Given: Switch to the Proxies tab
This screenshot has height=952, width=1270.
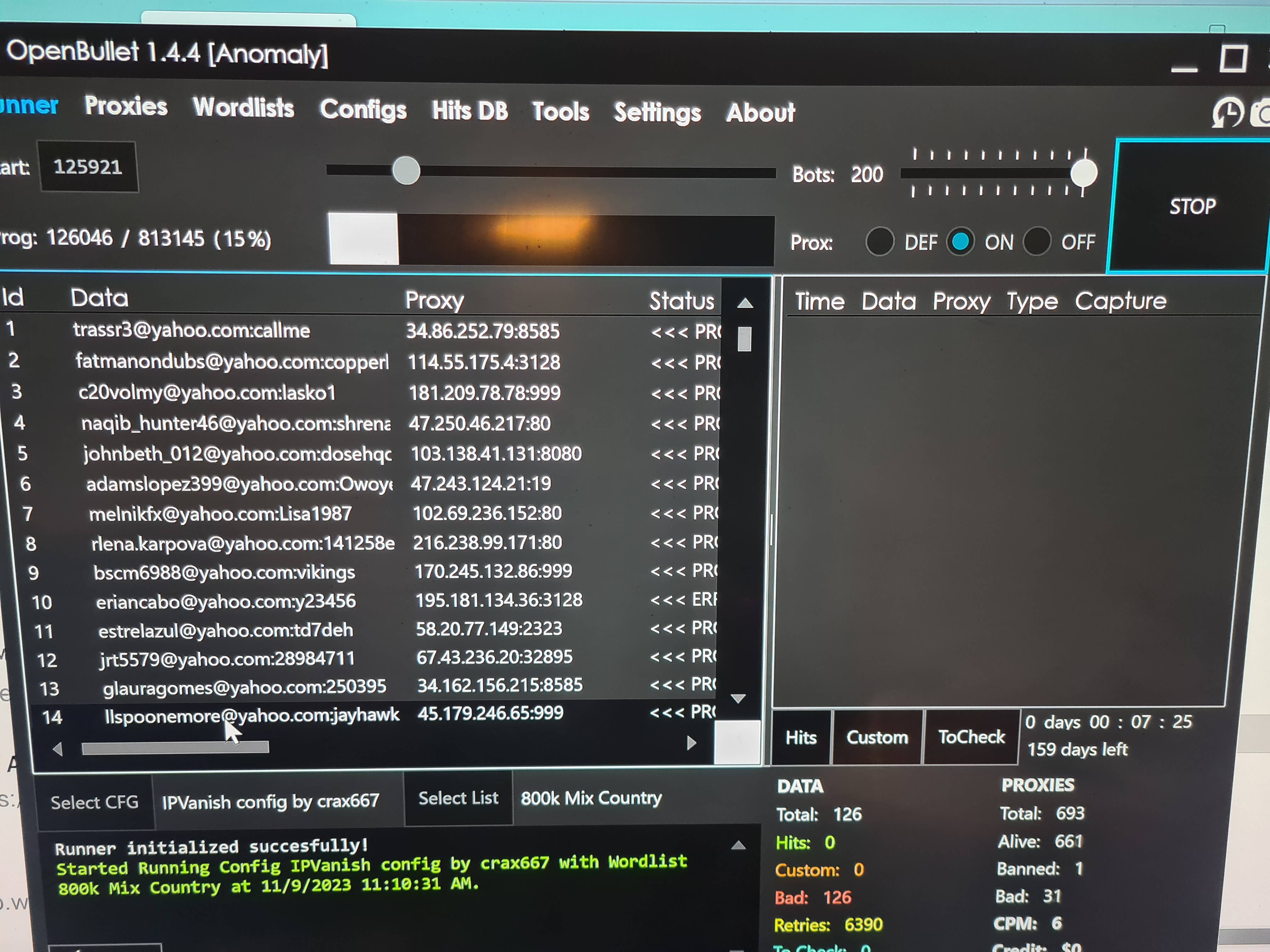Looking at the screenshot, I should (126, 106).
